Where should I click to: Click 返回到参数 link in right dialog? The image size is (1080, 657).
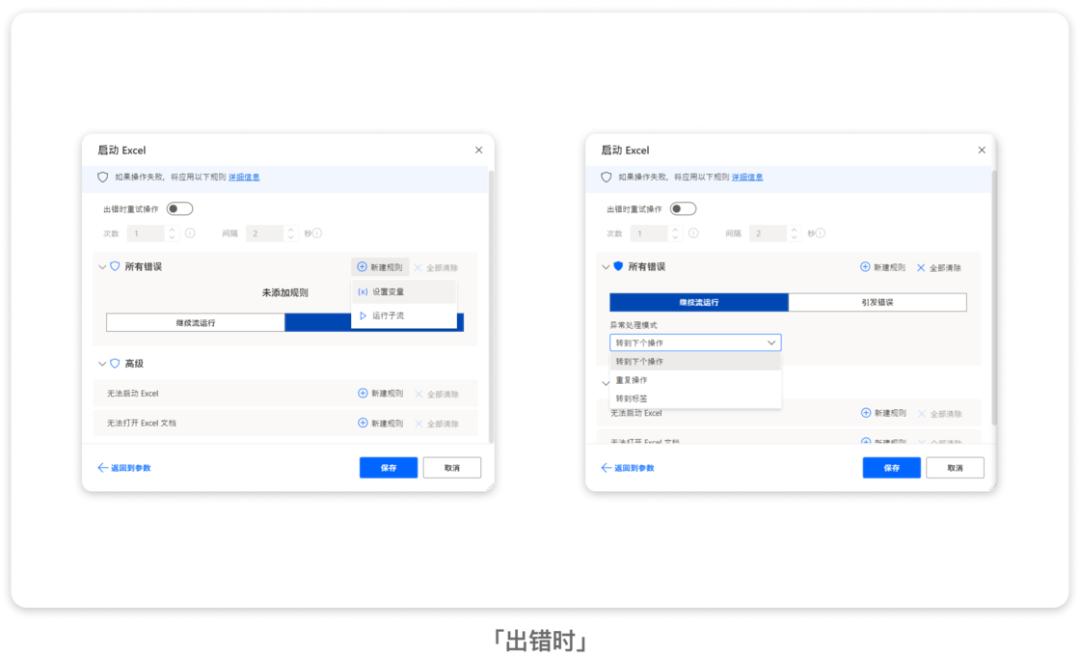[x=627, y=468]
